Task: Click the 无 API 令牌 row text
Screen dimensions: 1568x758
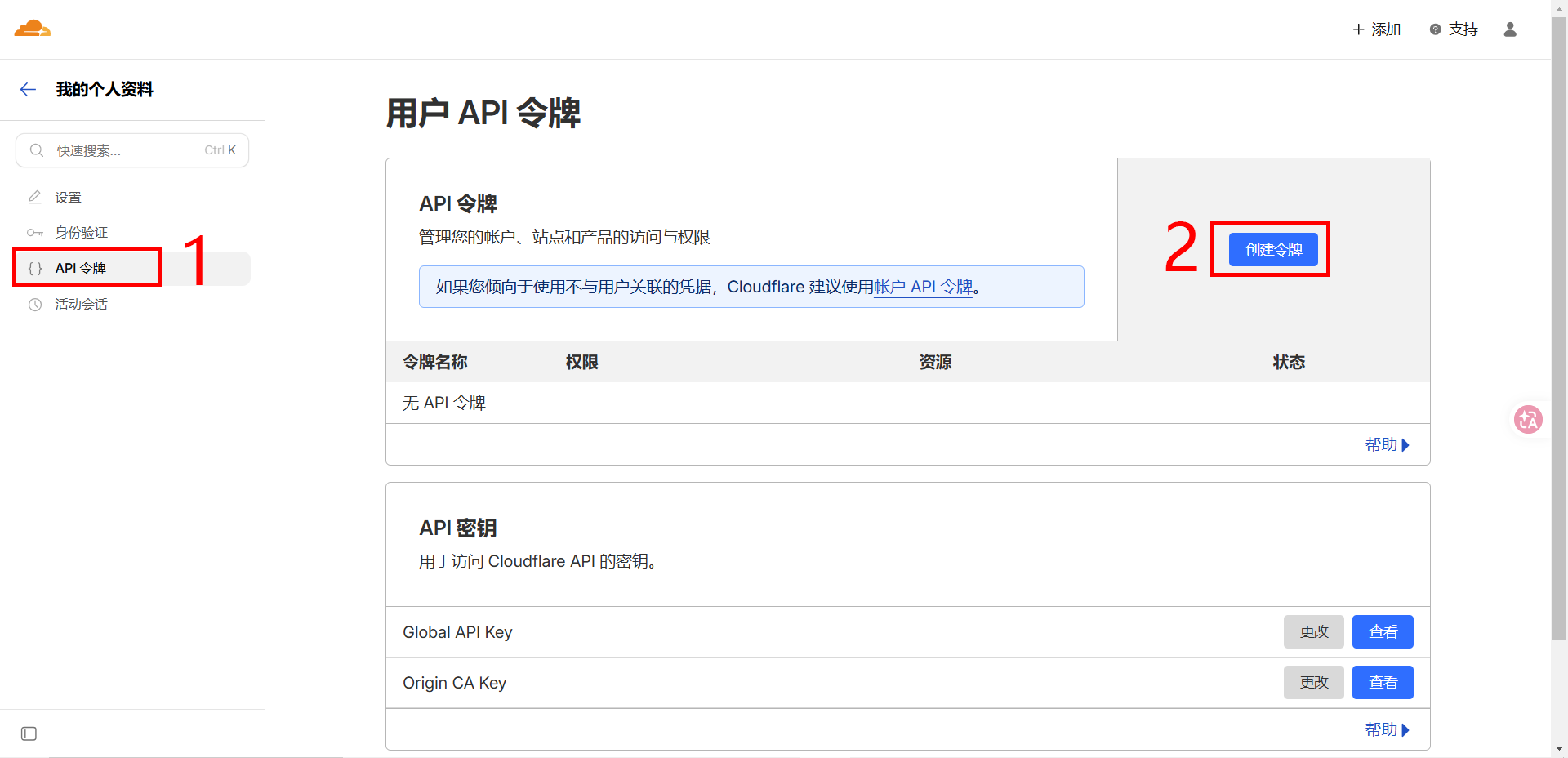Action: pyautogui.click(x=444, y=403)
